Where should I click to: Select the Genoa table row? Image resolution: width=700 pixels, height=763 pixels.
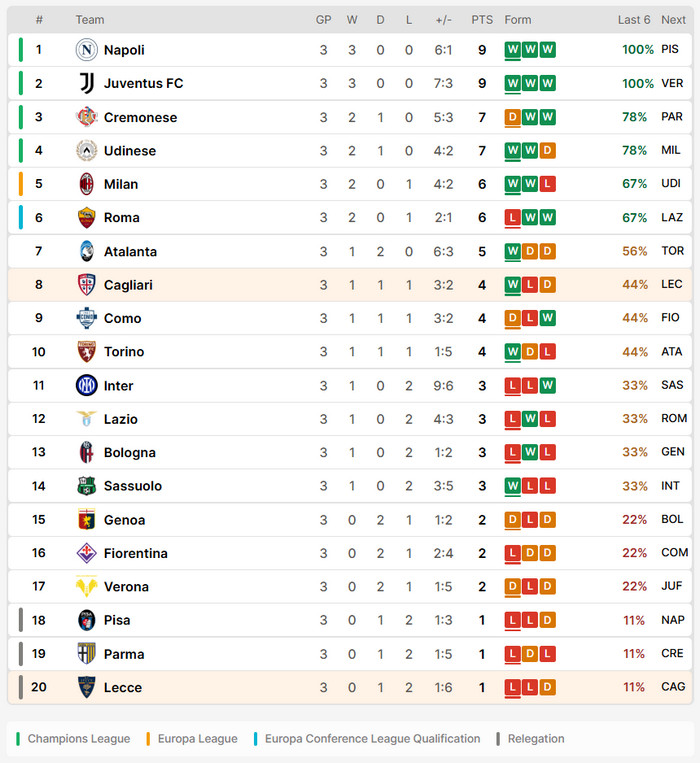click(350, 520)
